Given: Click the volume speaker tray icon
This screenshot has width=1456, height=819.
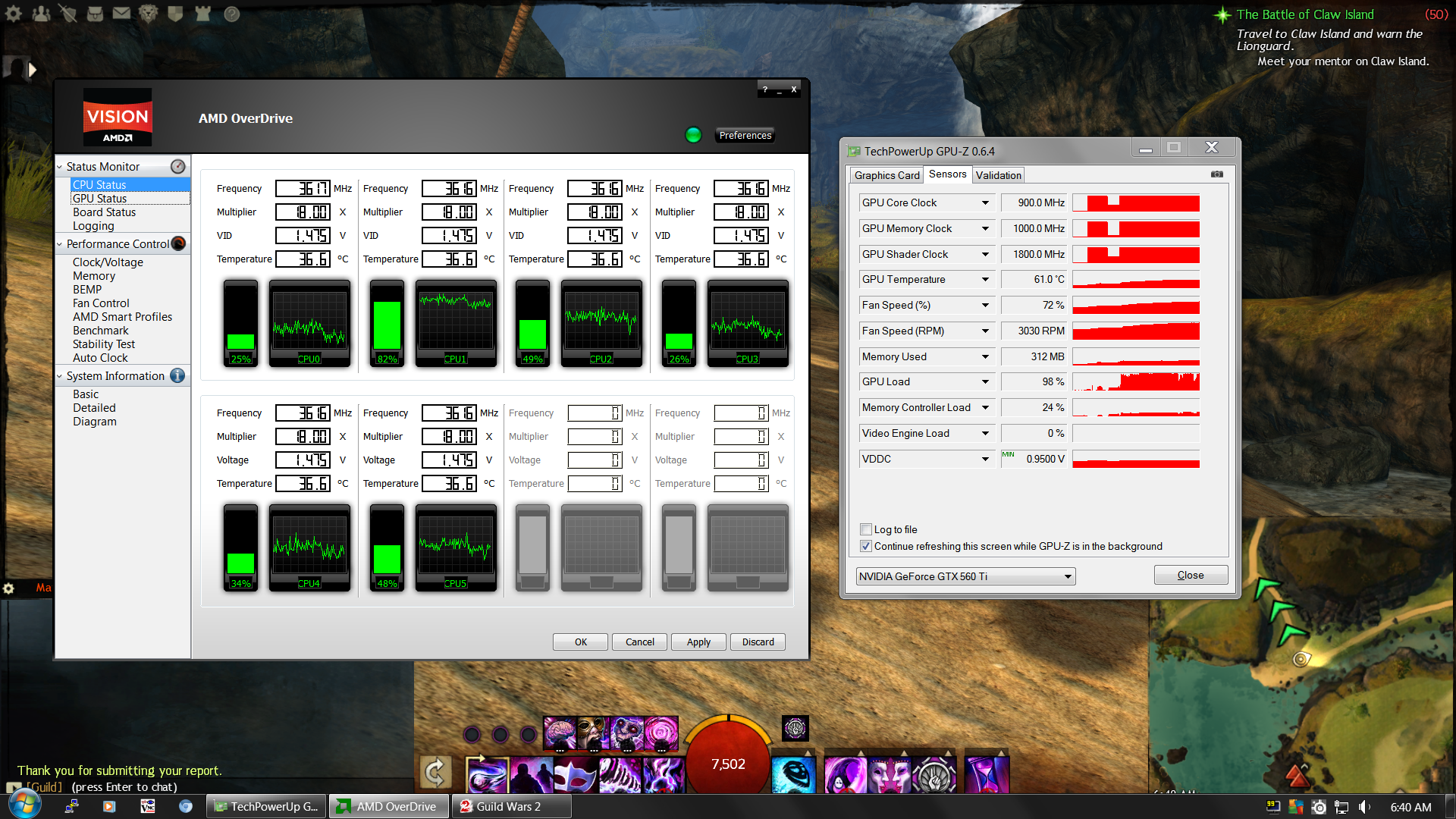Looking at the screenshot, I should tap(1364, 807).
